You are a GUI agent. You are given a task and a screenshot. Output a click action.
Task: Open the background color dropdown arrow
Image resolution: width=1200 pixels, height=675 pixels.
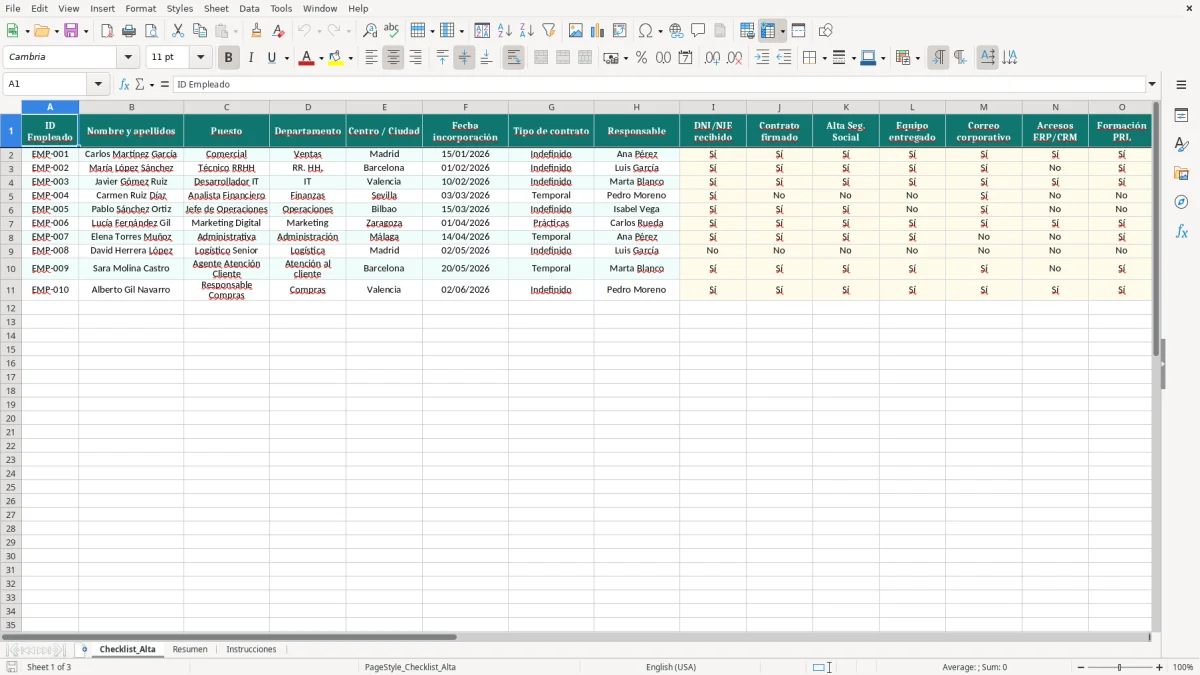coord(350,58)
